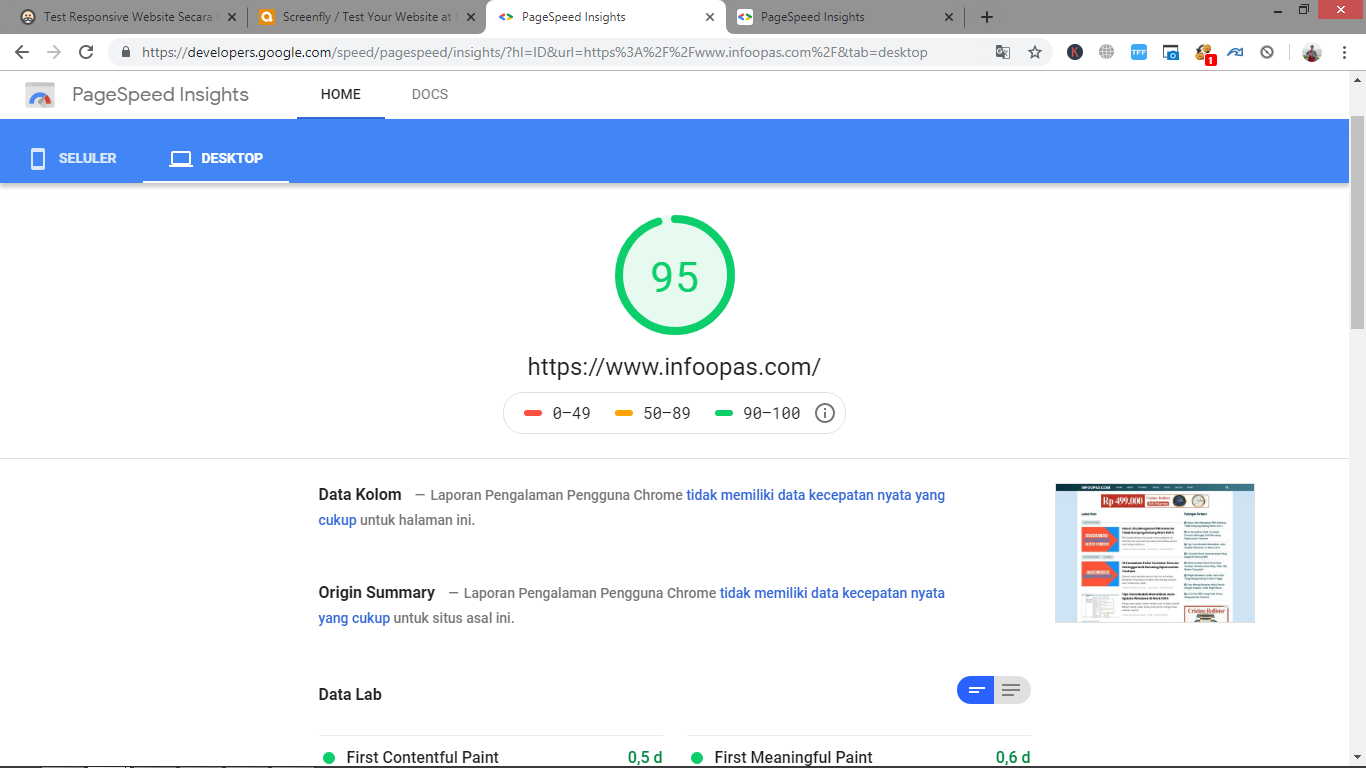The height and width of the screenshot is (768, 1366).
Task: Go back using browser back arrow
Action: [22, 52]
